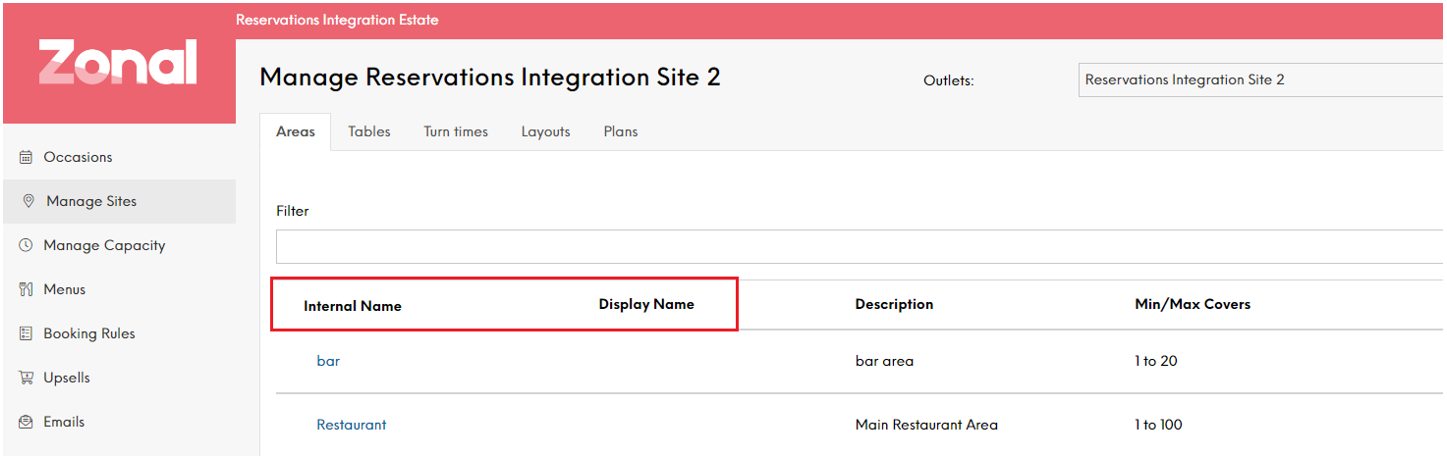Click into the Filter text field
This screenshot has width=1447, height=468.
point(861,247)
